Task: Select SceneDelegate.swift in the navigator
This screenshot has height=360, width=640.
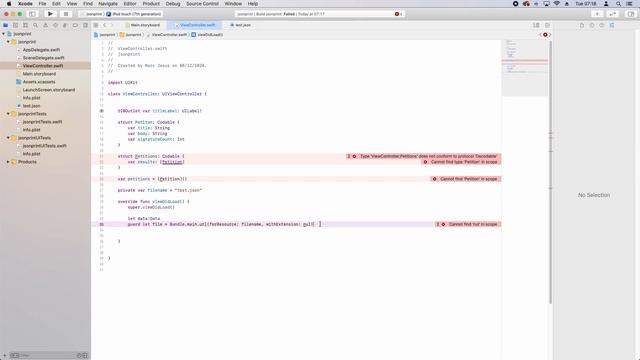Action: pos(43,58)
